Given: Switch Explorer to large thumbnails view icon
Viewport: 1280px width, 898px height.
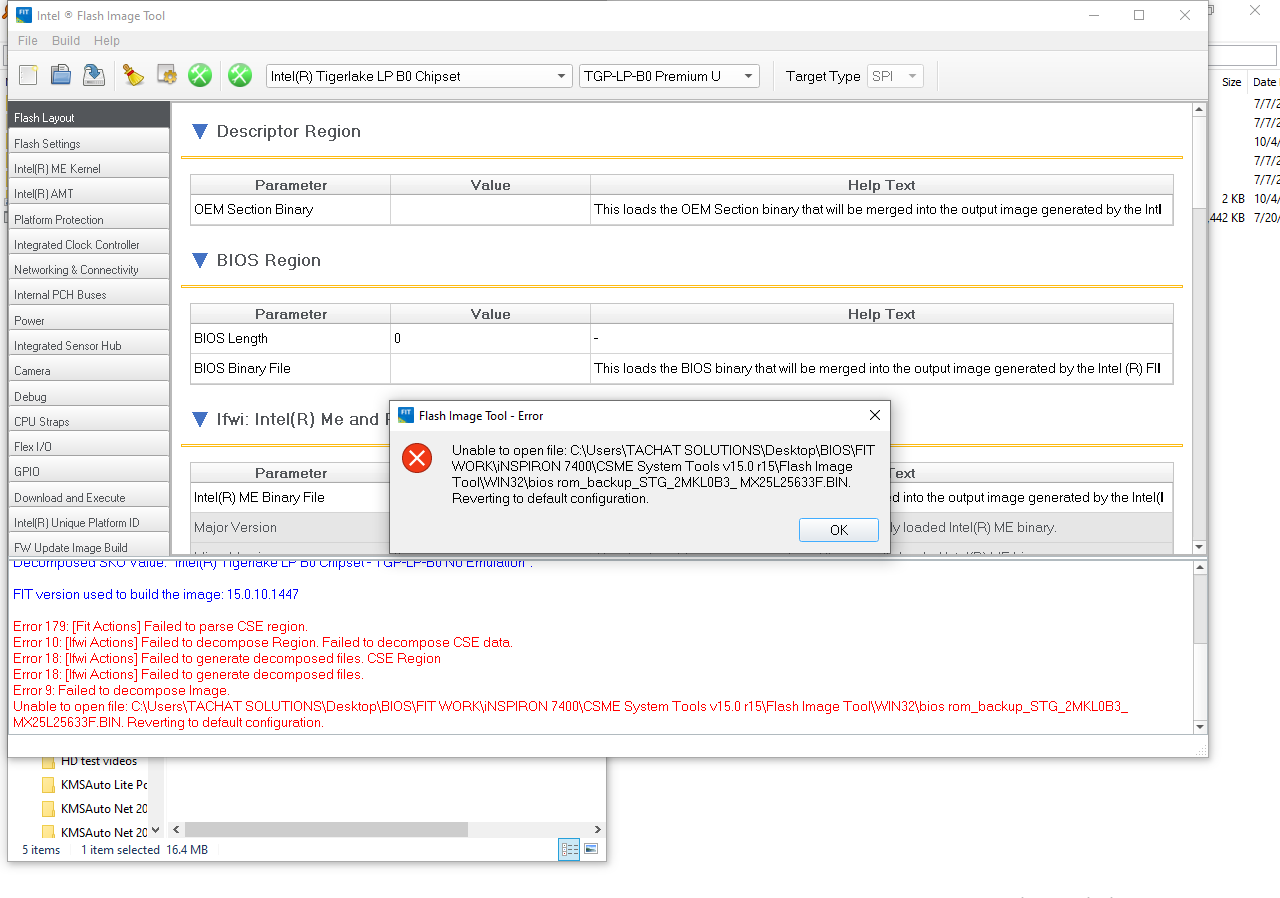Looking at the screenshot, I should click(x=591, y=849).
